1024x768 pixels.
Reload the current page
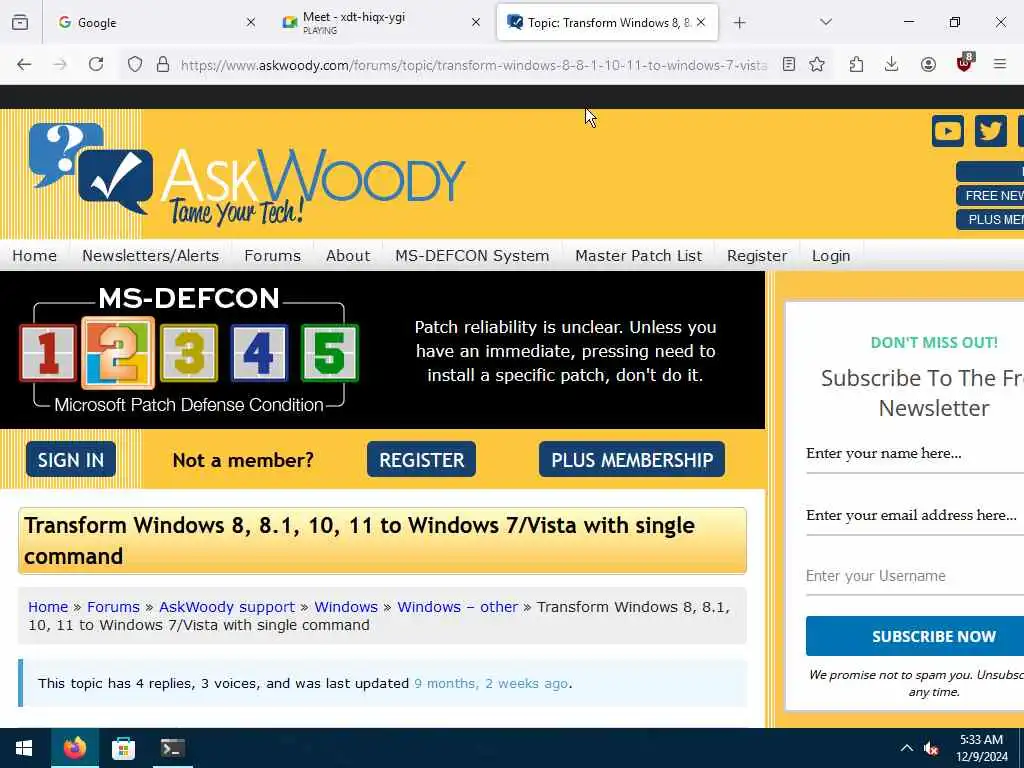tap(96, 64)
